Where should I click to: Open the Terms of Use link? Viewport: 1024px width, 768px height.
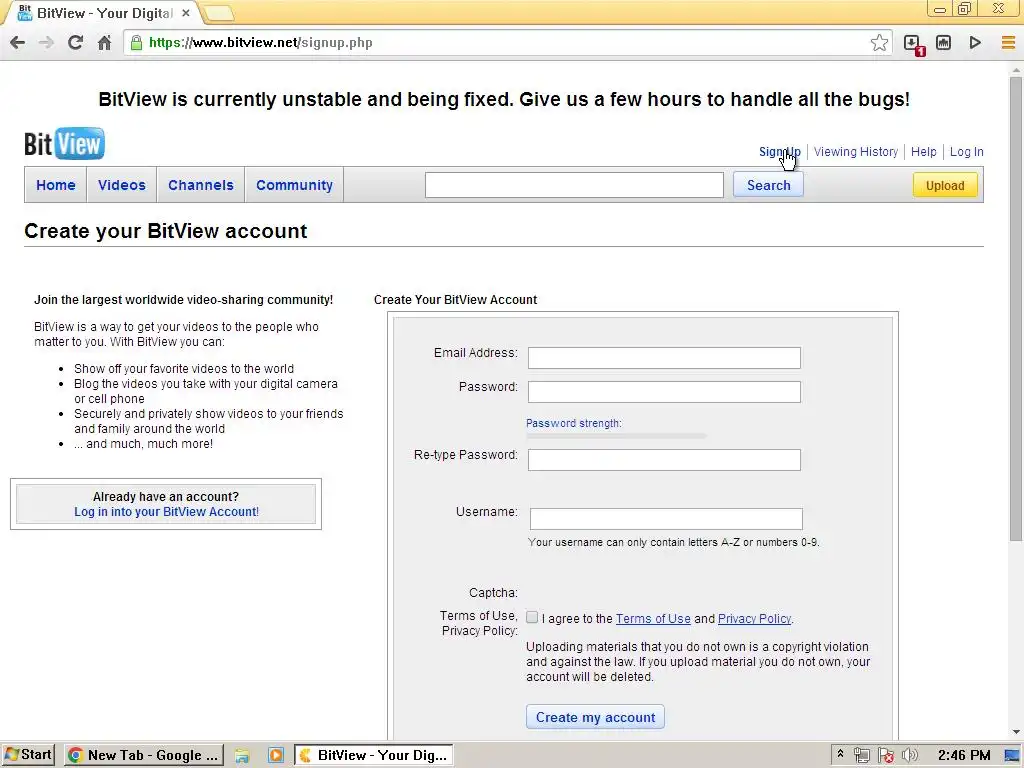click(652, 618)
